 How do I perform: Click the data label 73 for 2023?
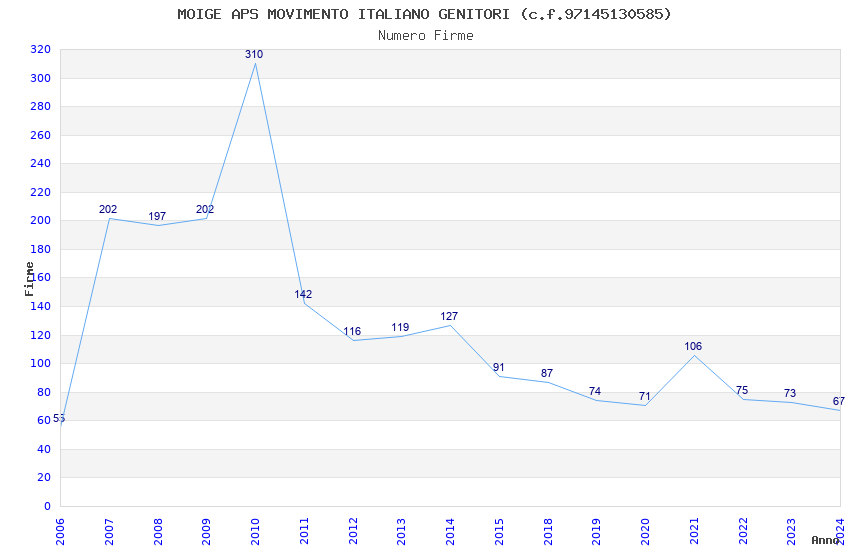(790, 393)
